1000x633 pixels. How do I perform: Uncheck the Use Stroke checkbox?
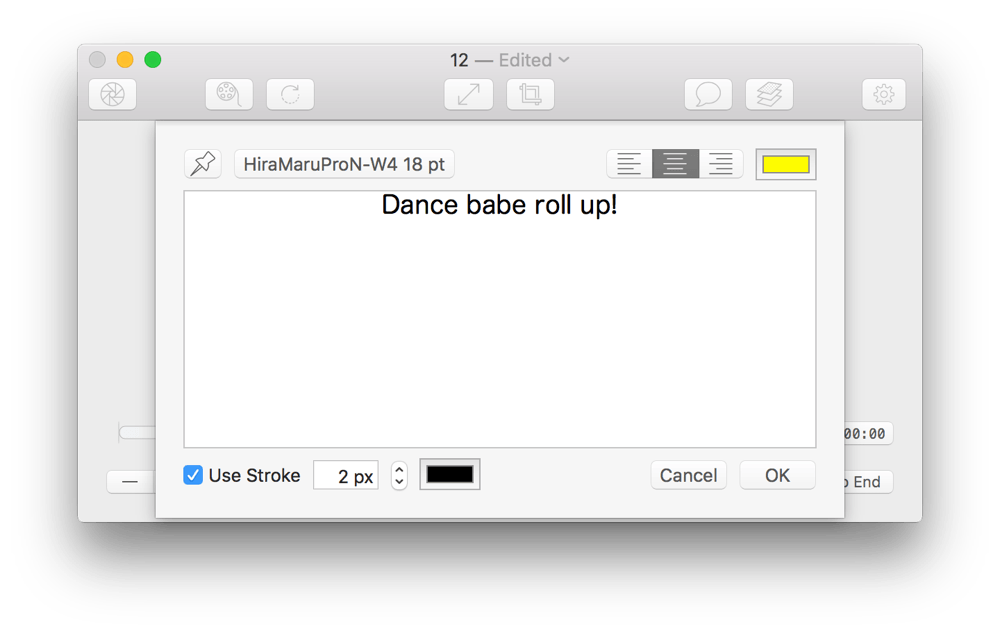point(193,475)
